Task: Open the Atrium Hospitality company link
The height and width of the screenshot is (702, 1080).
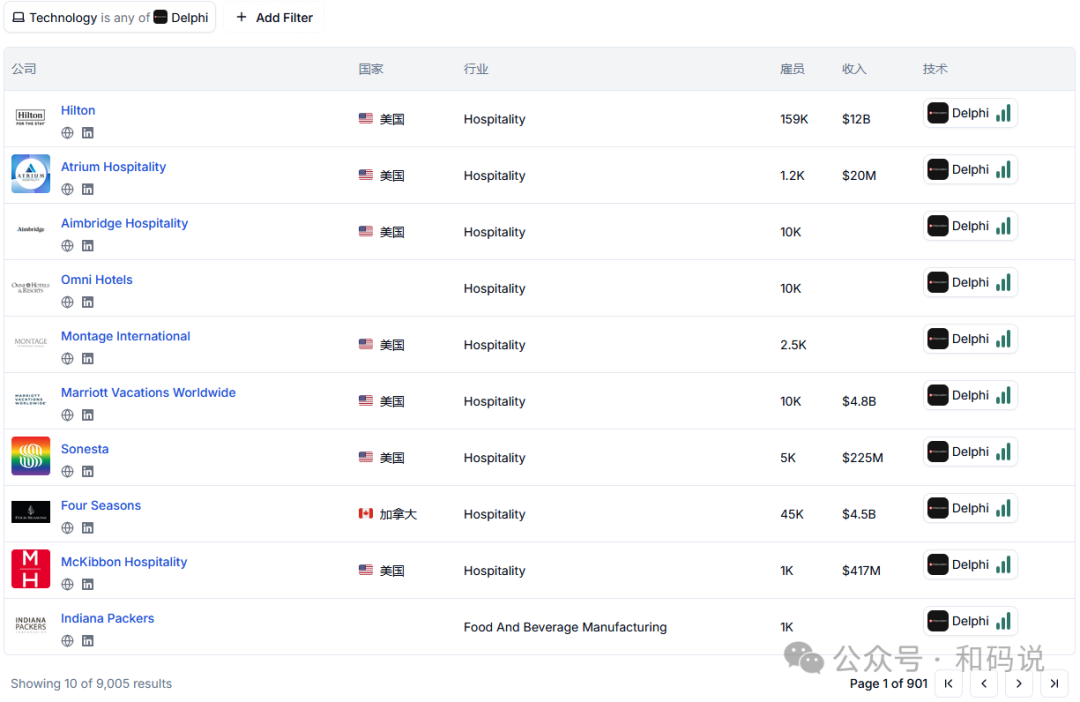Action: pyautogui.click(x=114, y=167)
